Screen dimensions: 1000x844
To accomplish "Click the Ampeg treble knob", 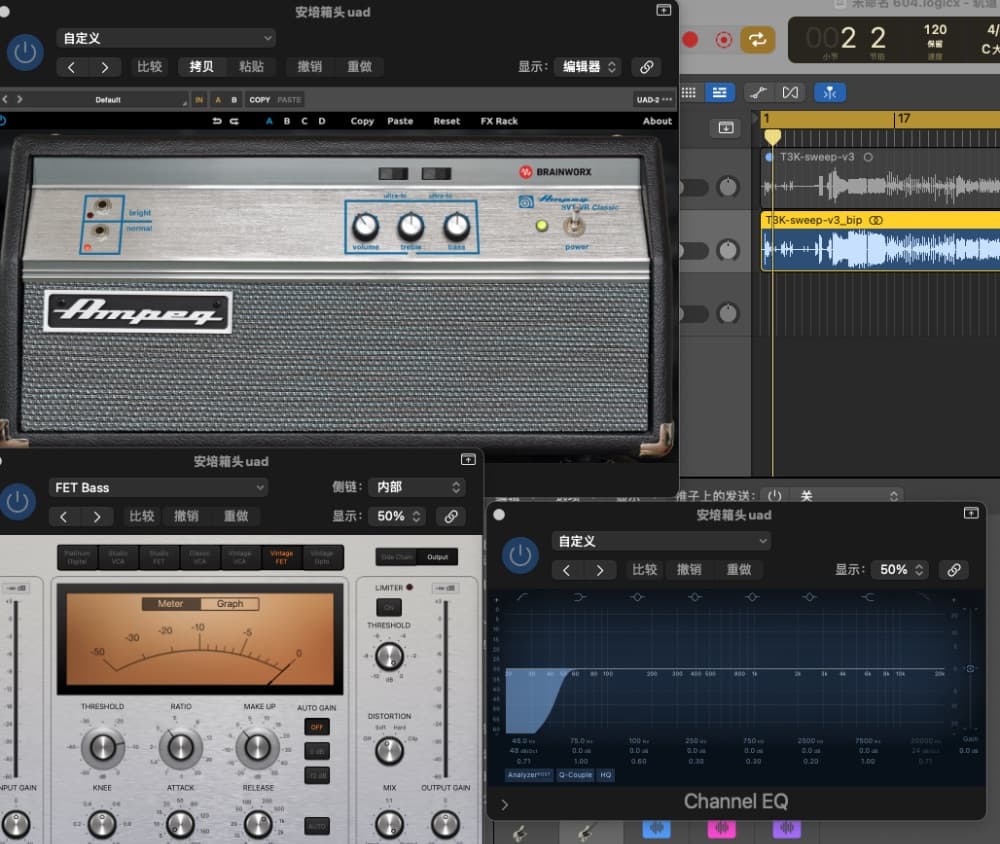I will coord(411,226).
